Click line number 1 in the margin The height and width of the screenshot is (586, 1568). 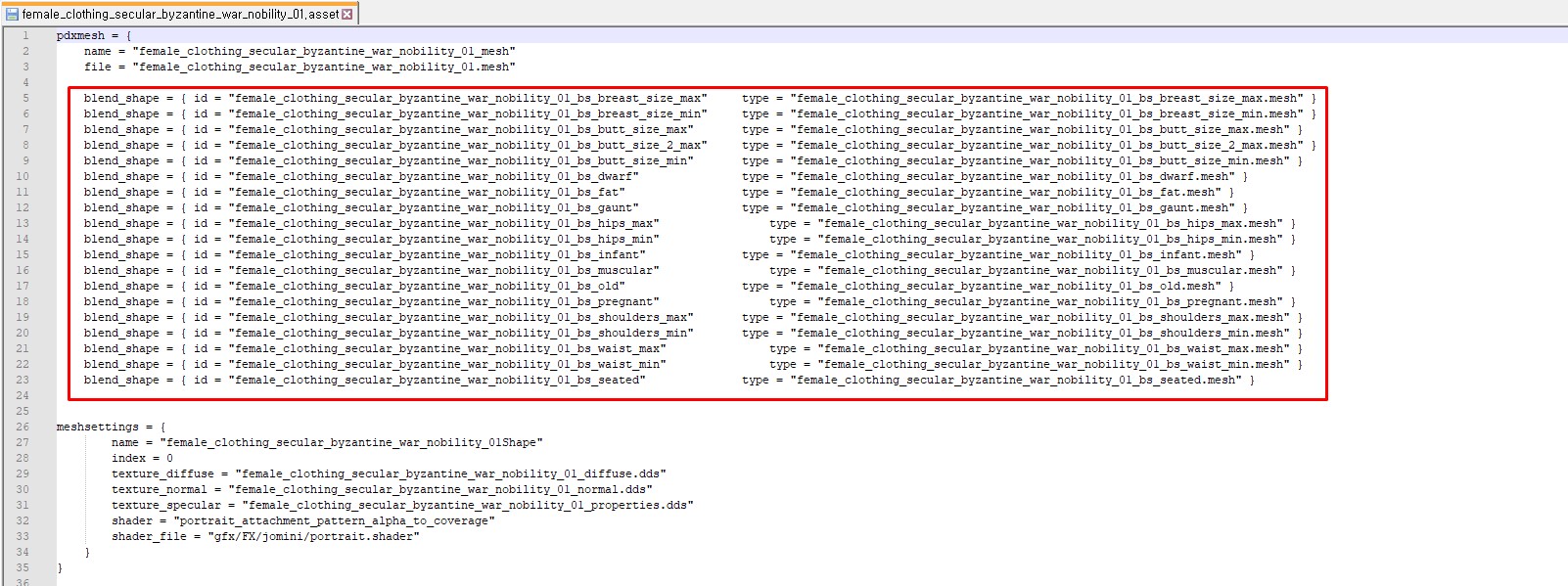pyautogui.click(x=25, y=35)
